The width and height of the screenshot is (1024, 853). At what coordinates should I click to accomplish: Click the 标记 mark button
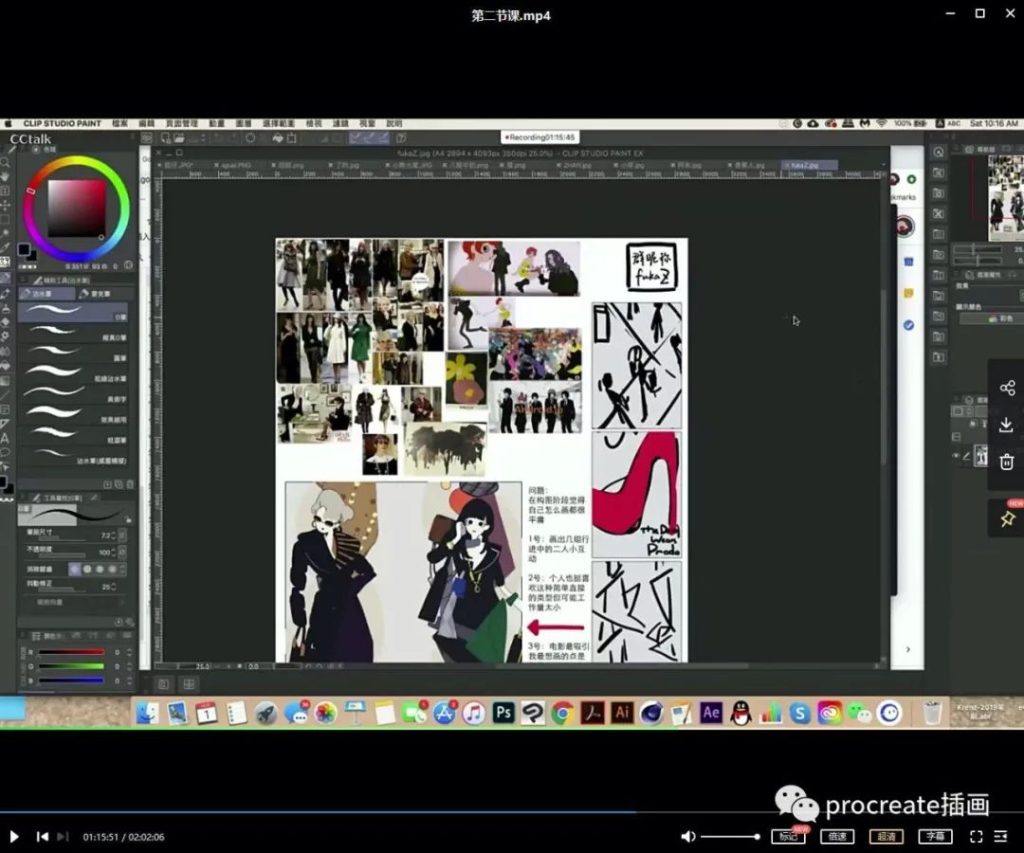pyautogui.click(x=787, y=836)
